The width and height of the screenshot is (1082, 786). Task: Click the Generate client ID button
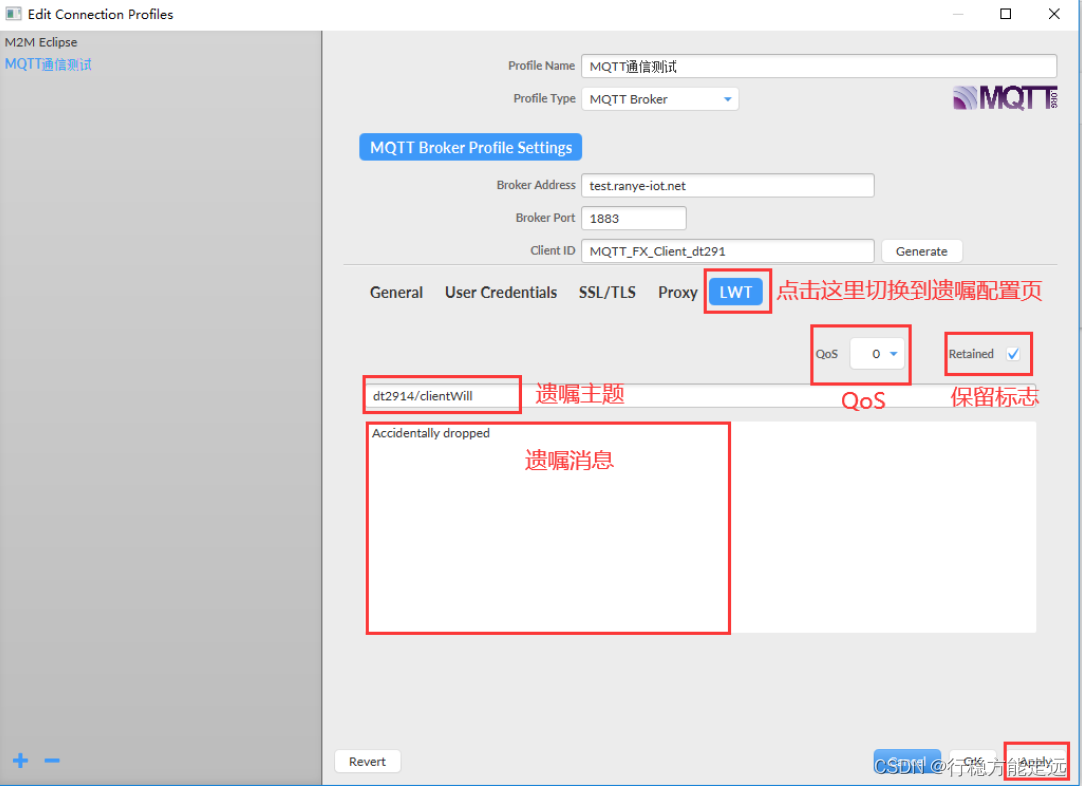pyautogui.click(x=921, y=251)
